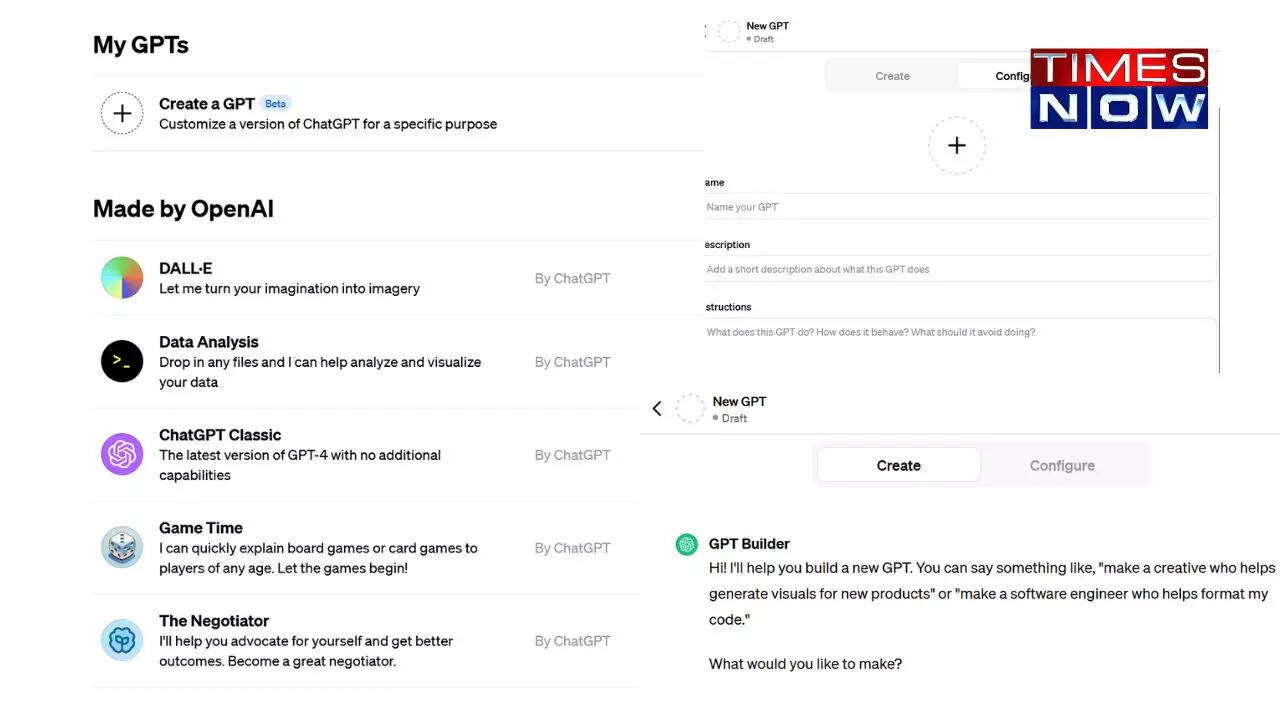Click the plus icon beside Create a GPT
Viewport: 1280px width, 720px height.
[122, 114]
